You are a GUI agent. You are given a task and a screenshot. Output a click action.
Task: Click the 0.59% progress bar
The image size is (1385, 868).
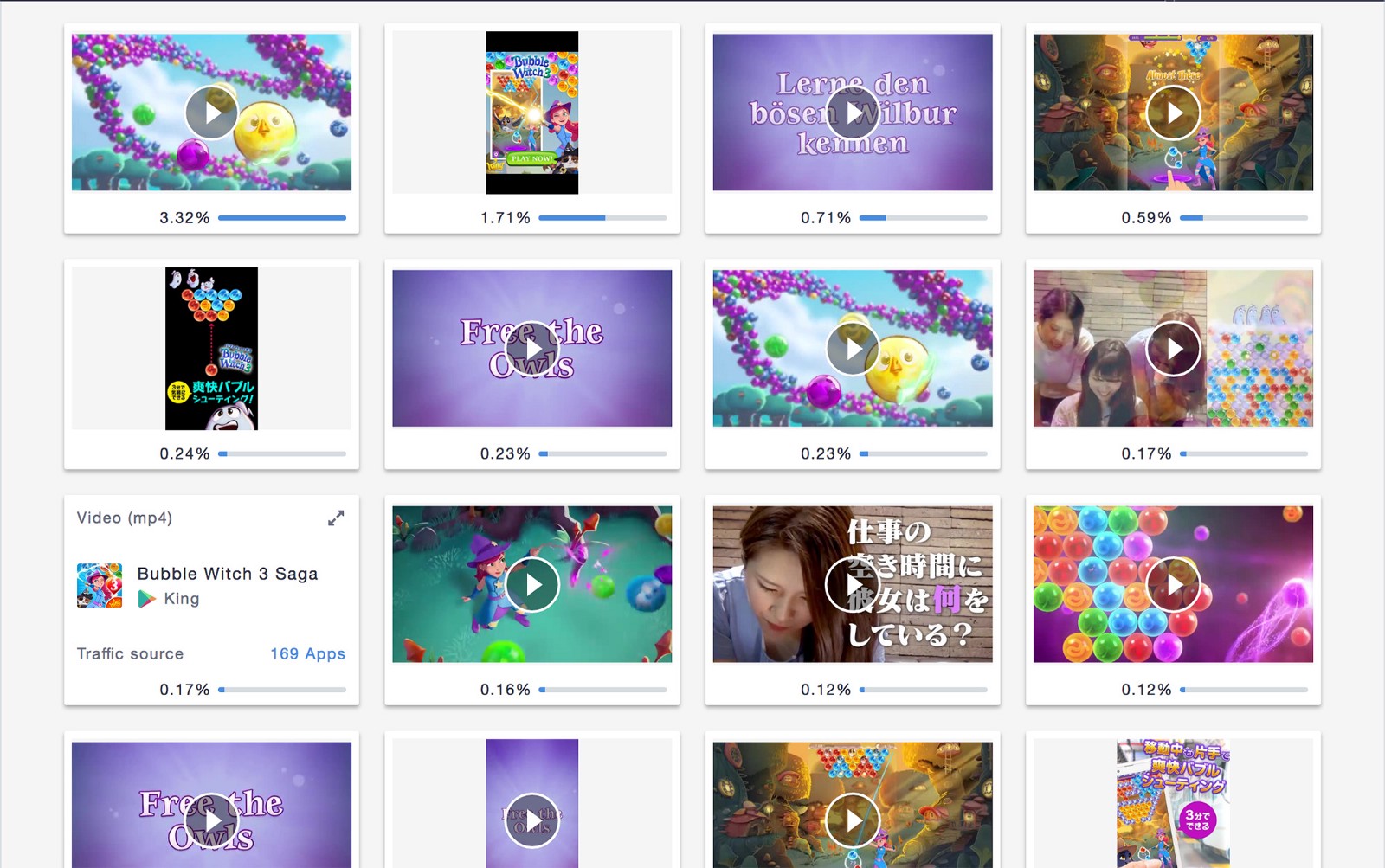tap(1244, 218)
